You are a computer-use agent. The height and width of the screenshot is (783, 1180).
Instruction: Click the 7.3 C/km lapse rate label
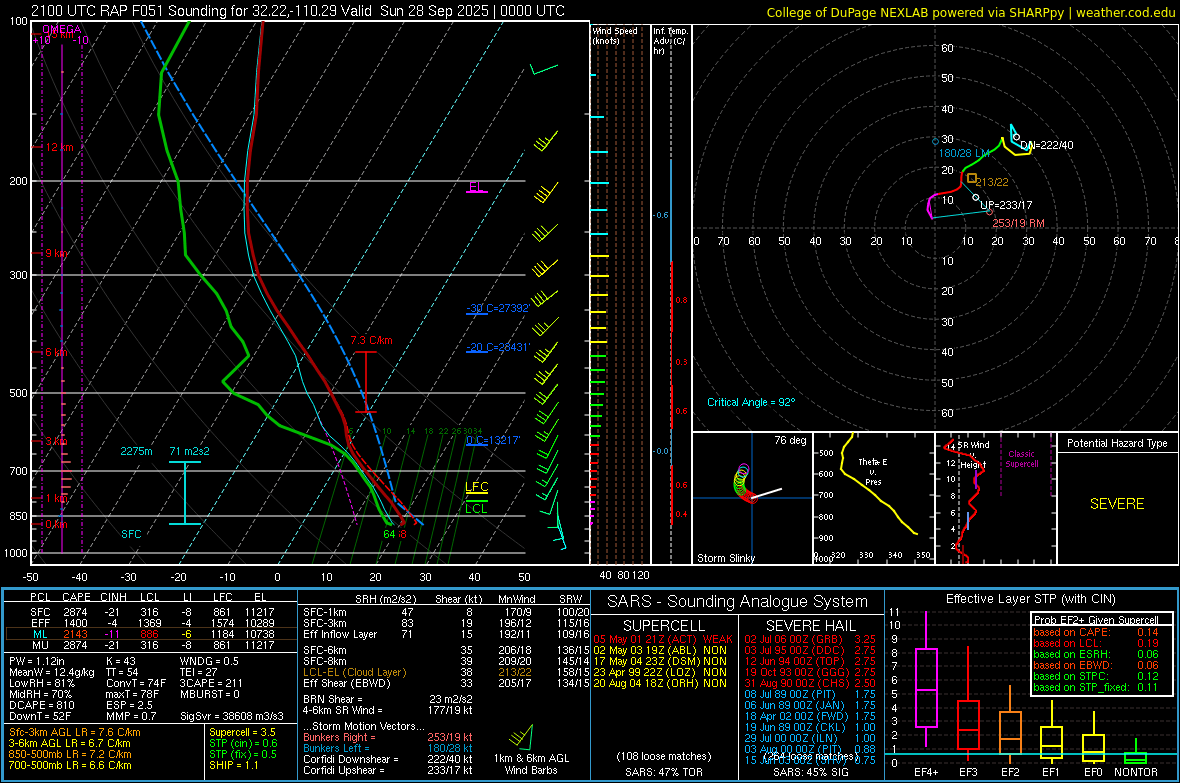(371, 340)
